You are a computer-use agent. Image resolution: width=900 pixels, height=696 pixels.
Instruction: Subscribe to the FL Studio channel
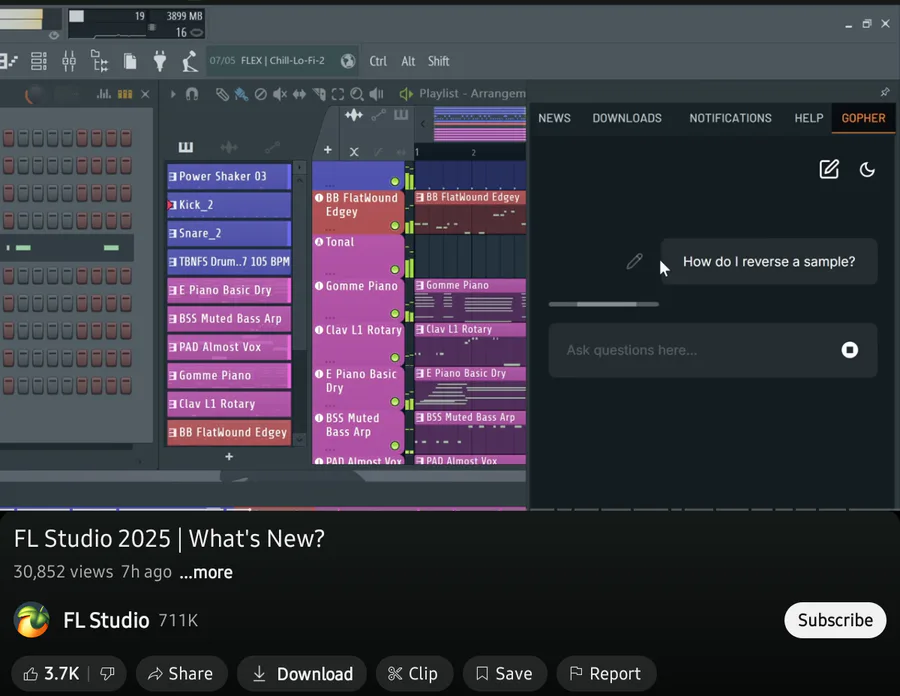tap(835, 620)
